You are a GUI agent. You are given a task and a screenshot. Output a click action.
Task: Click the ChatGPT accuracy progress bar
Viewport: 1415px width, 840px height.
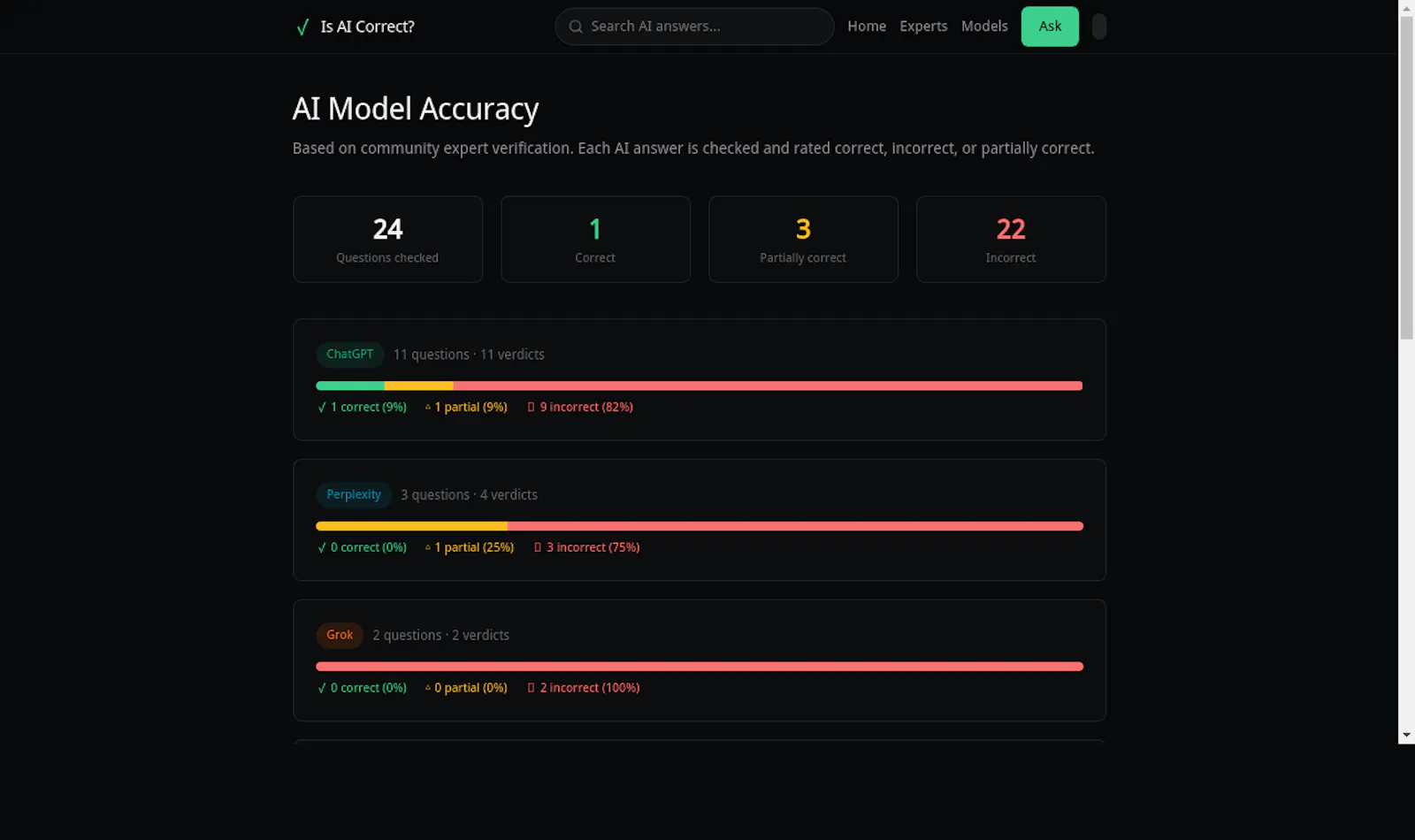point(699,386)
